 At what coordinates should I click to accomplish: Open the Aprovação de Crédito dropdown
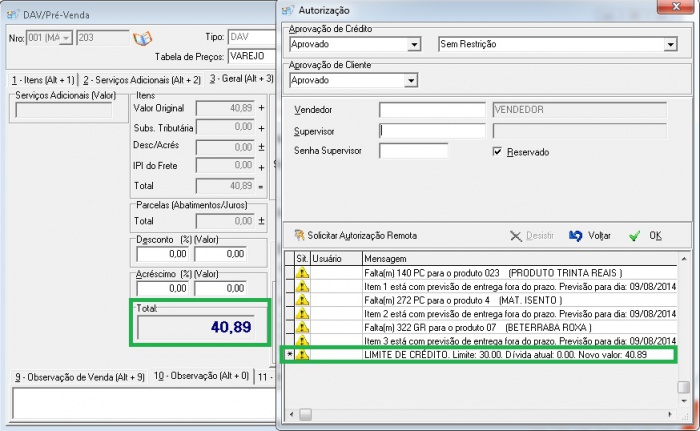(413, 46)
